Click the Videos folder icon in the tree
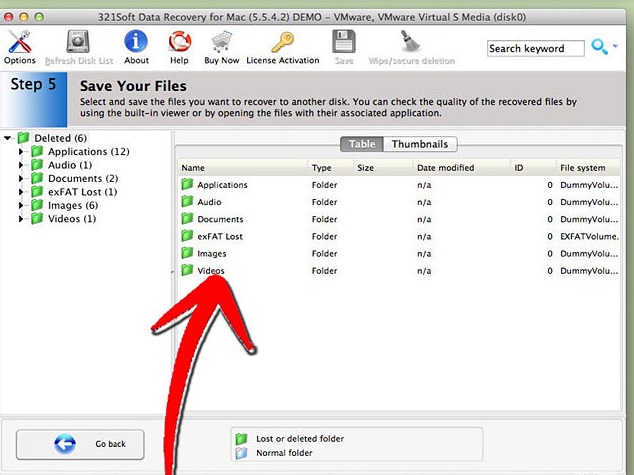The width and height of the screenshot is (634, 475). pos(37,219)
